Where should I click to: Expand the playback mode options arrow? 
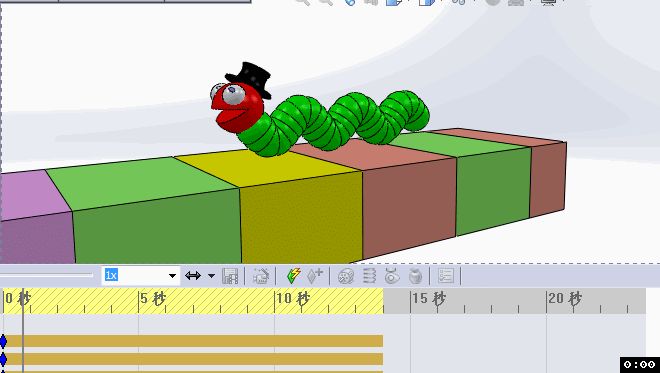211,276
